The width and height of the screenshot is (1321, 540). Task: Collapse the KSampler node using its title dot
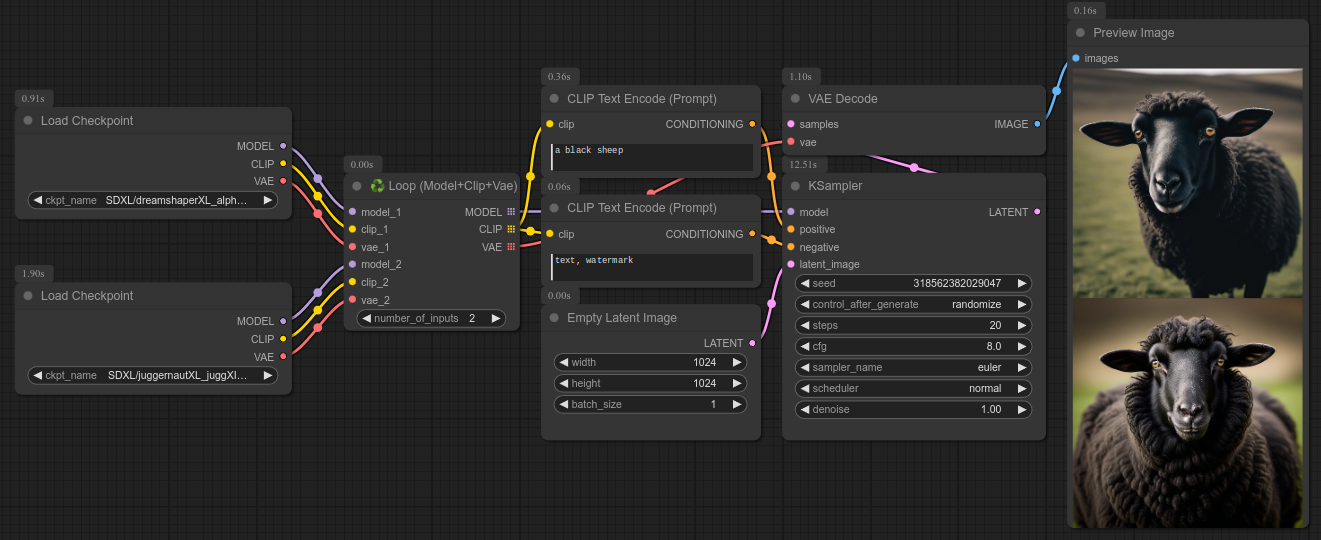(796, 186)
